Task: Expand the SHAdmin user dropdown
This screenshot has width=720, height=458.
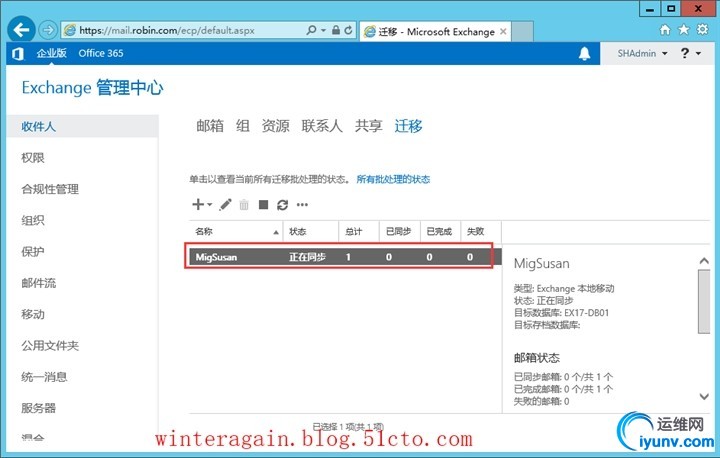Action: click(x=642, y=53)
